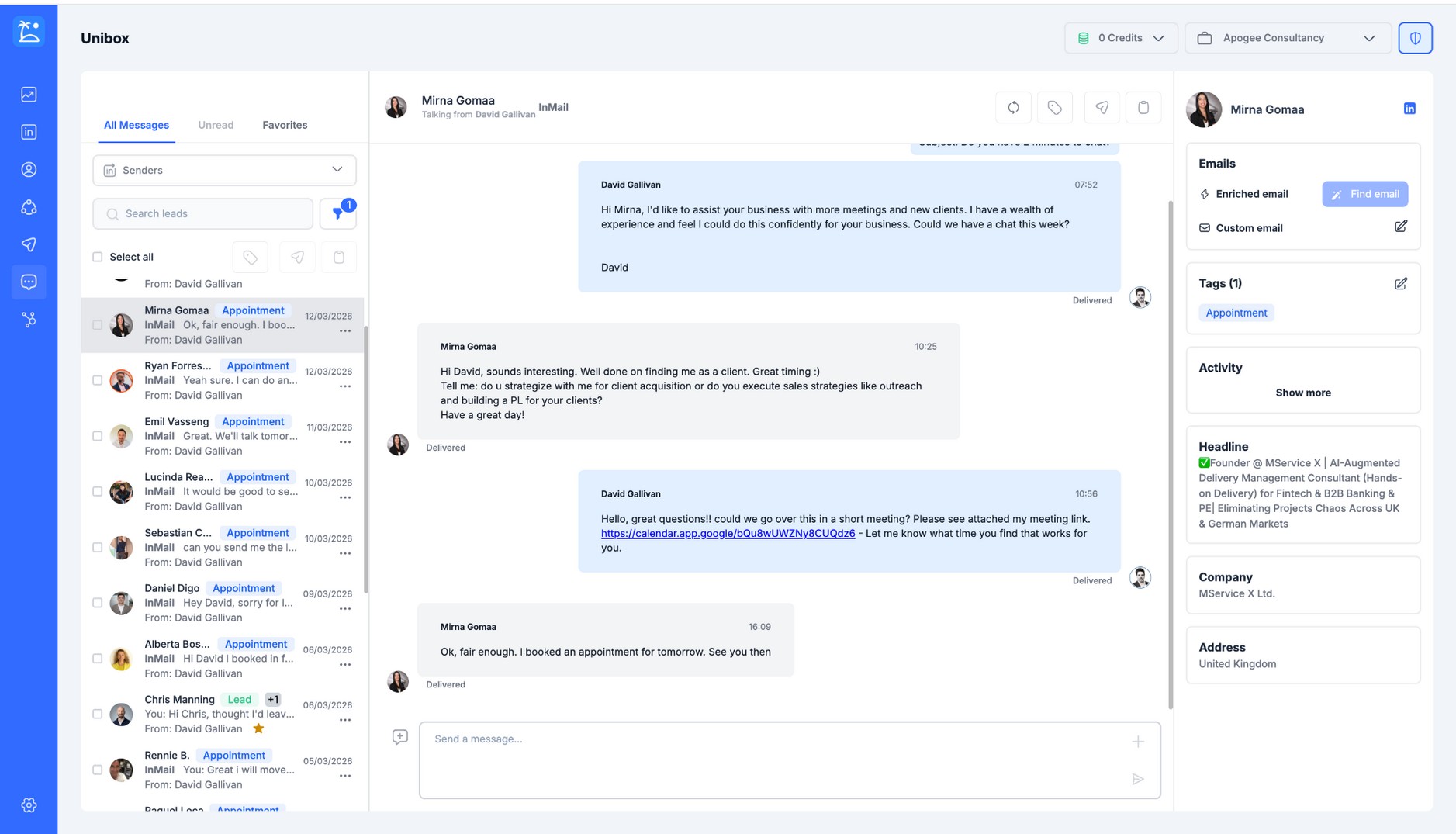Tick the checkbox for Mirna Gomaa
Viewport: 1456px width, 834px height.
tap(98, 325)
